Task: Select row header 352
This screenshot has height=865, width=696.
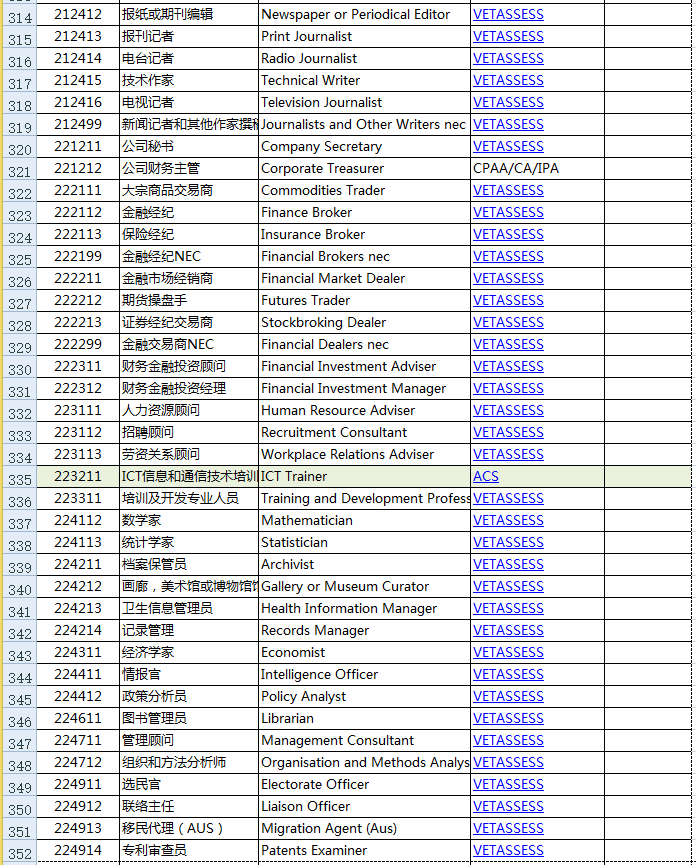Action: 19,851
